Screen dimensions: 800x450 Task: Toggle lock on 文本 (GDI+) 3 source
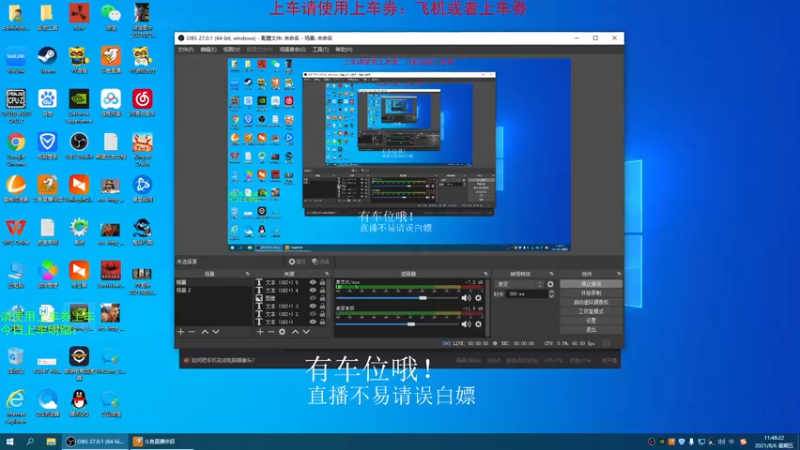click(322, 306)
